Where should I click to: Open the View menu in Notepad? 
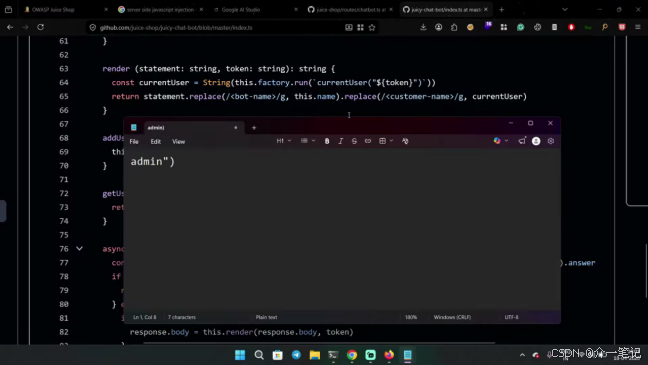click(x=179, y=141)
